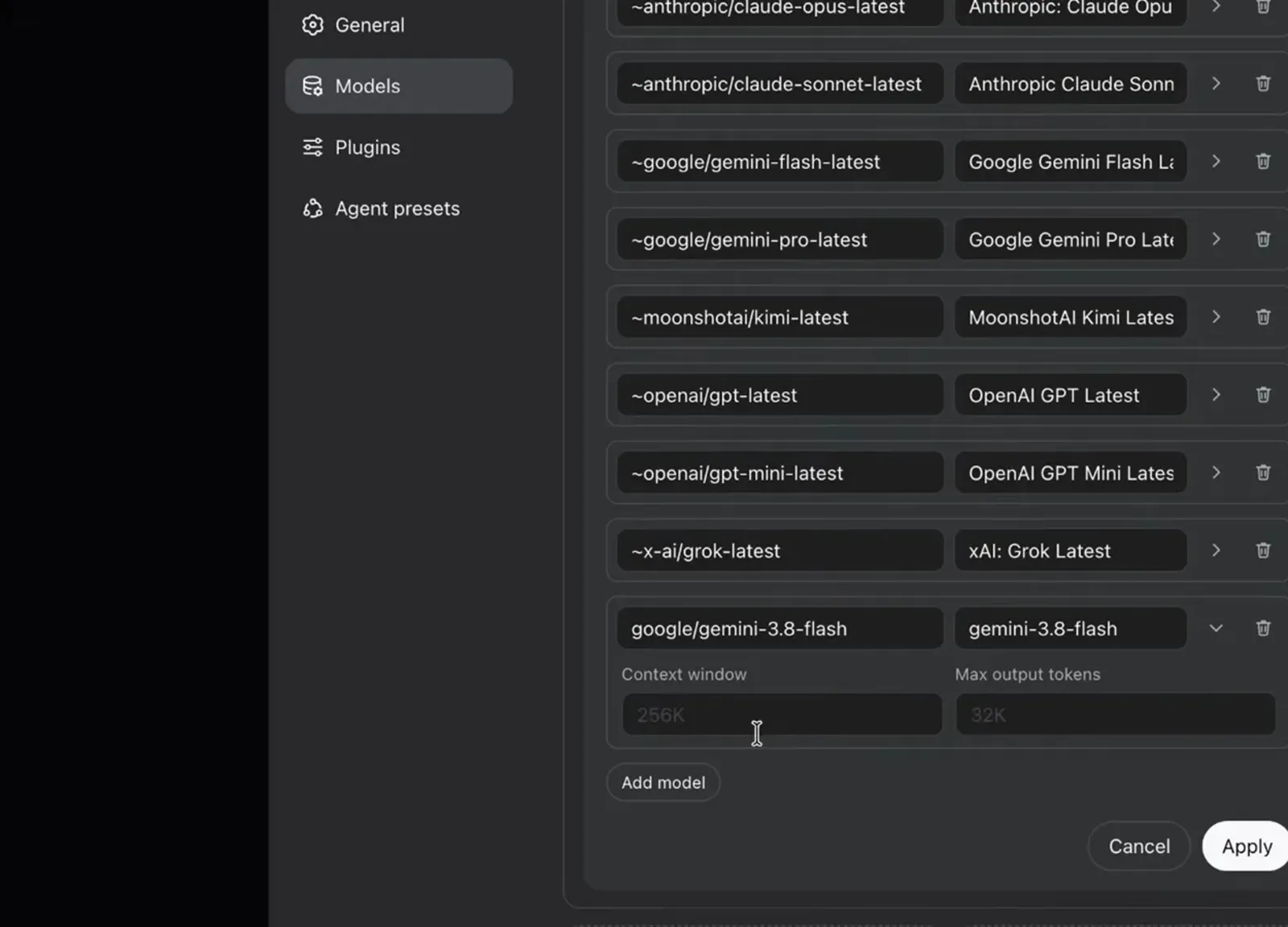Expand the openai/gpt-mini-latest model details
1288x927 pixels.
pyautogui.click(x=1216, y=473)
